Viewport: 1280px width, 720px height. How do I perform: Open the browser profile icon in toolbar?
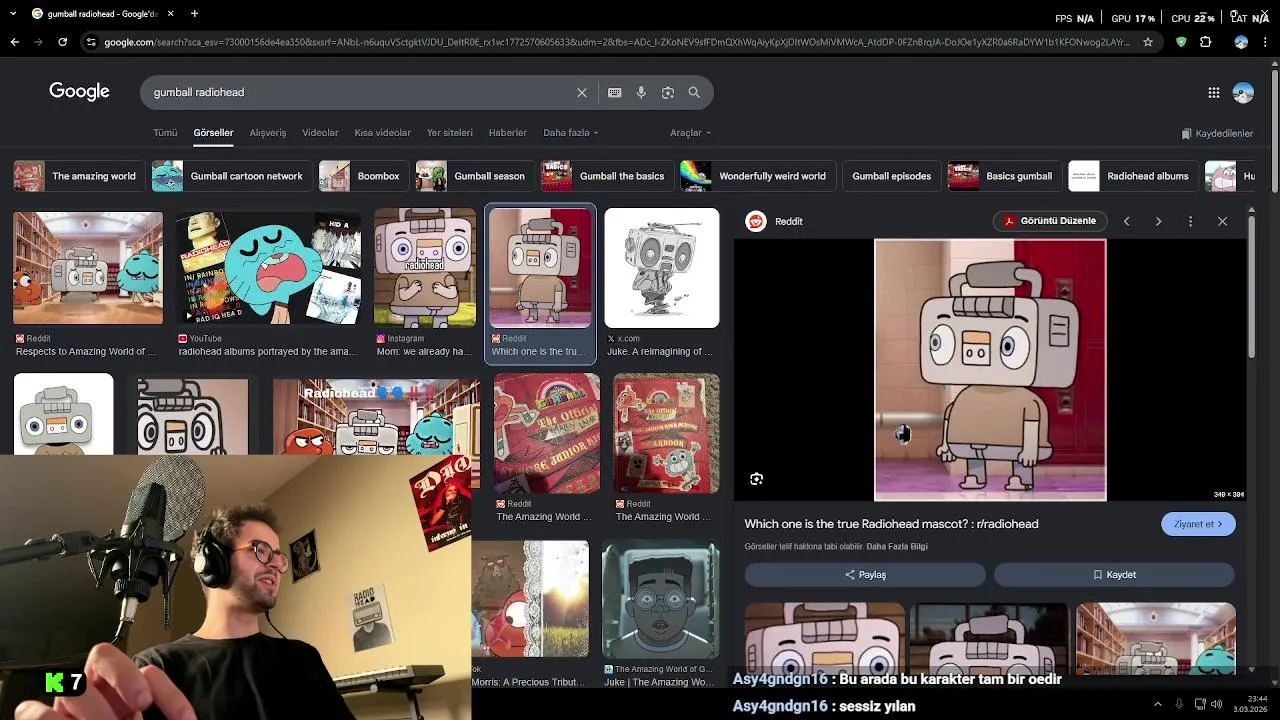click(x=1241, y=42)
